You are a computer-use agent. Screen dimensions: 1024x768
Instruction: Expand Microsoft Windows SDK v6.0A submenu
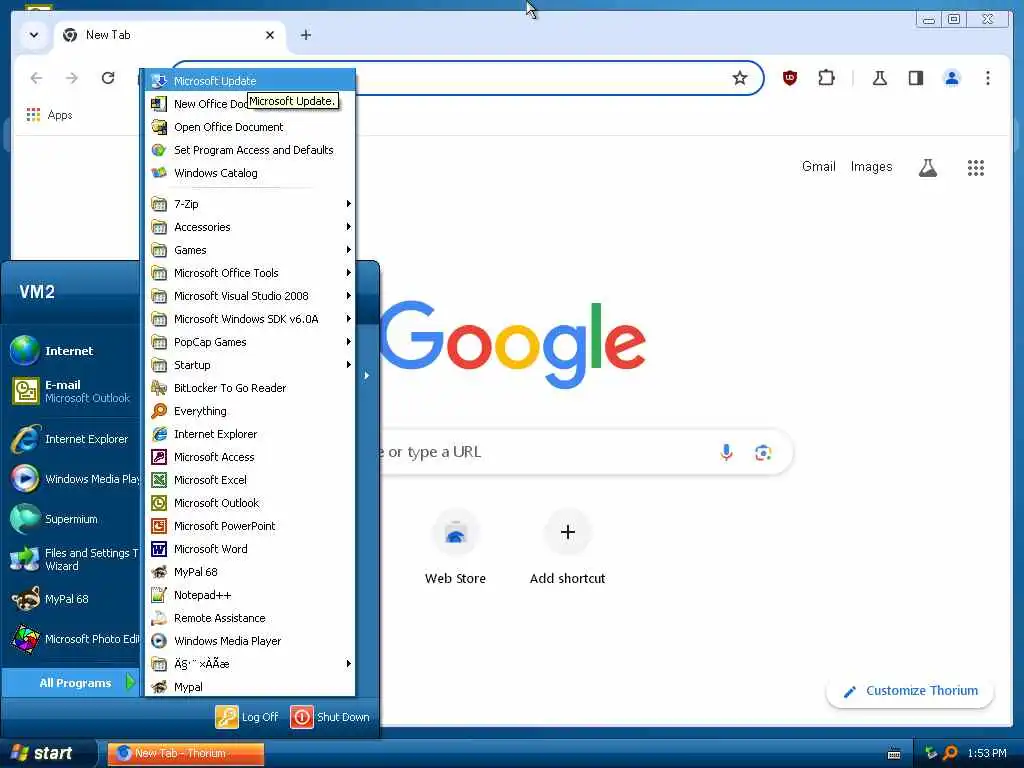coord(250,319)
